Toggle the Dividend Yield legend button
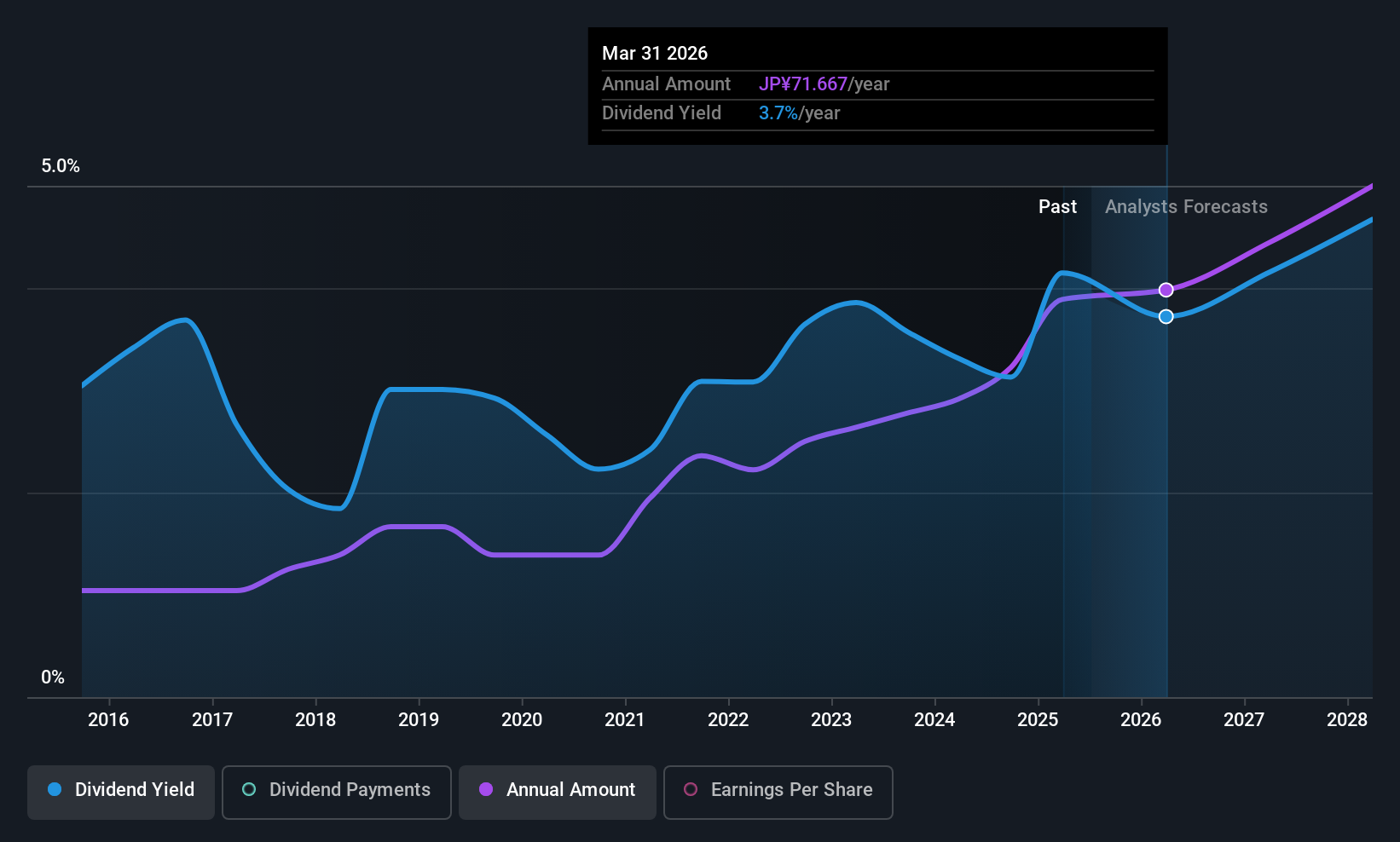 [121, 792]
